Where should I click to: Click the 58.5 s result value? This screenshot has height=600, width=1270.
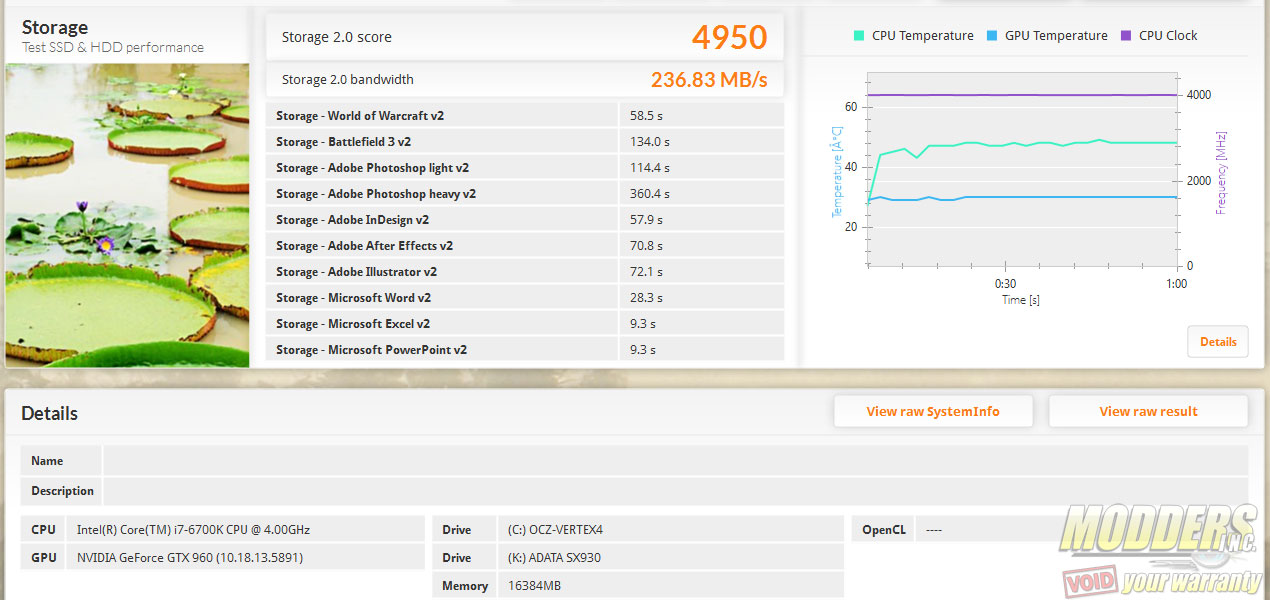coord(646,116)
